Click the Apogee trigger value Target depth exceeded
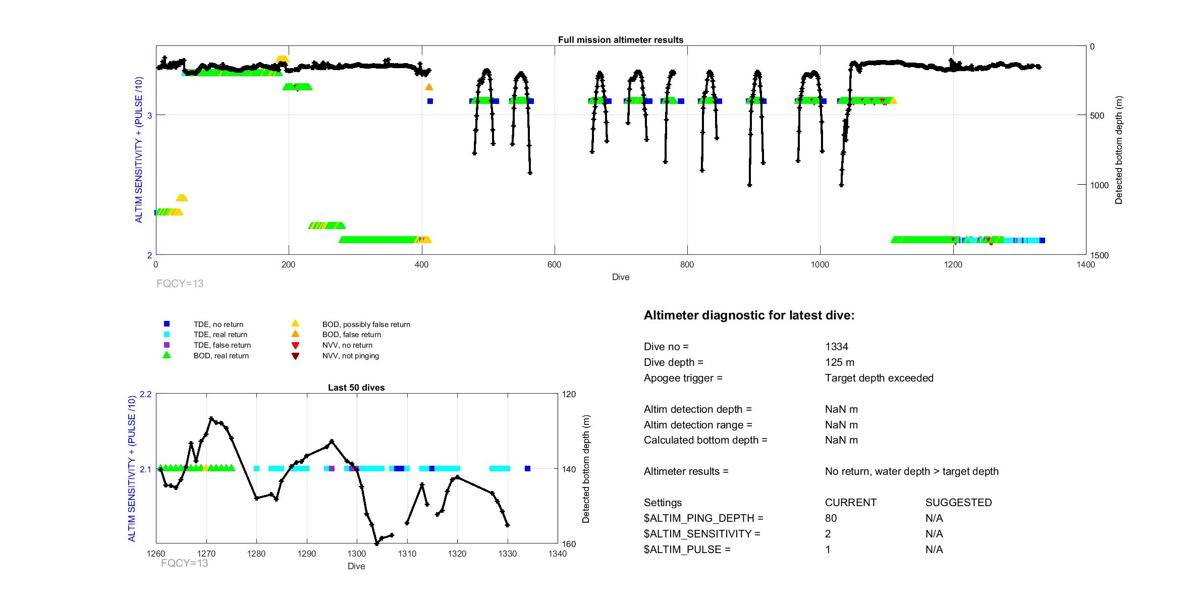This screenshot has height=611, width=1200. (873, 378)
